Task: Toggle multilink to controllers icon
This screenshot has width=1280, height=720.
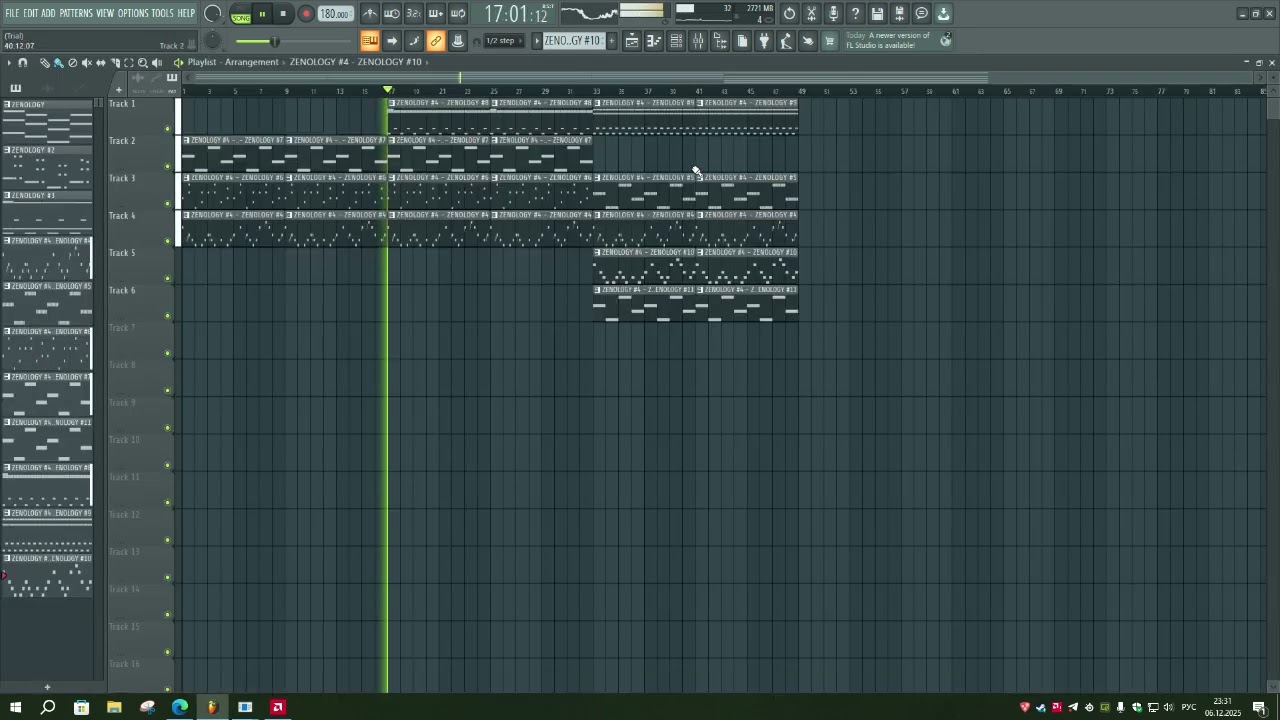Action: point(458,41)
